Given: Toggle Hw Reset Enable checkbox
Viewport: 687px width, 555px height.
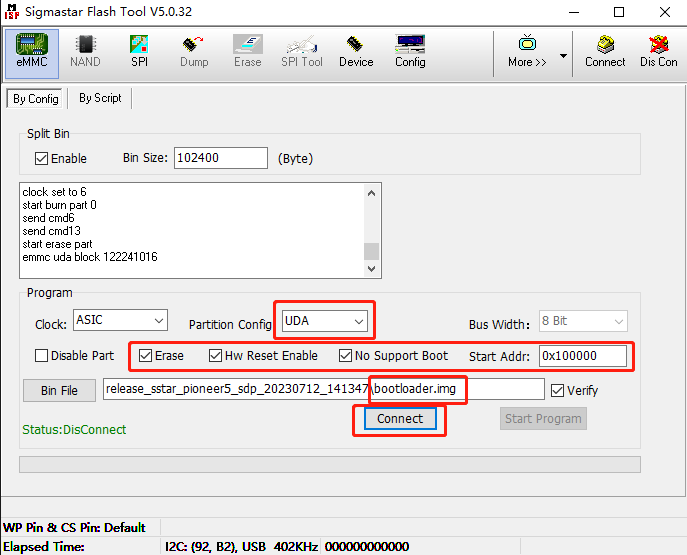Looking at the screenshot, I should pos(216,355).
